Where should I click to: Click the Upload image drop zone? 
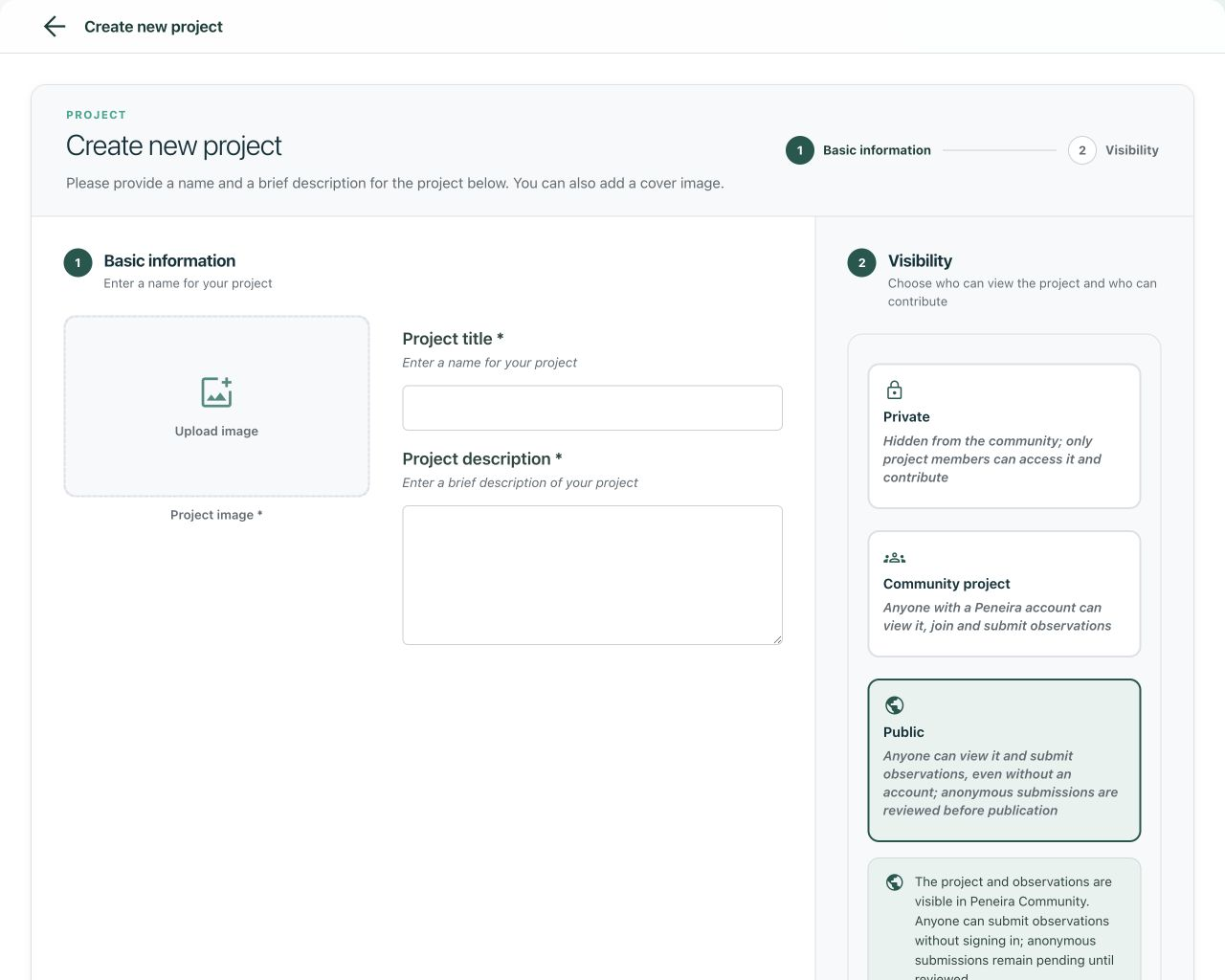pyautogui.click(x=216, y=407)
